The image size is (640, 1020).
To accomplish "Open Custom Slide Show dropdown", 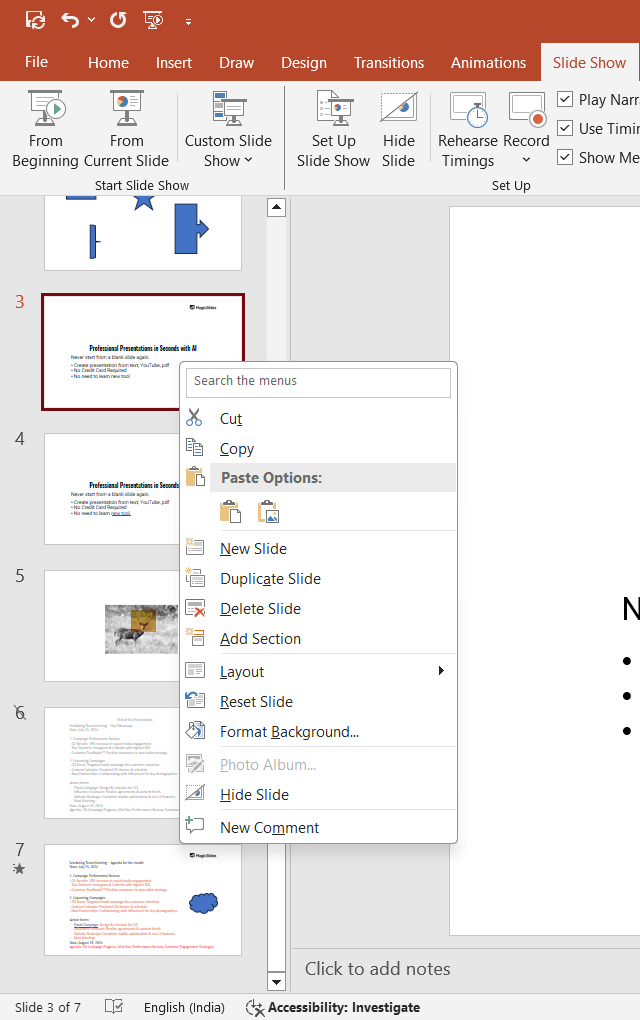I will [228, 129].
